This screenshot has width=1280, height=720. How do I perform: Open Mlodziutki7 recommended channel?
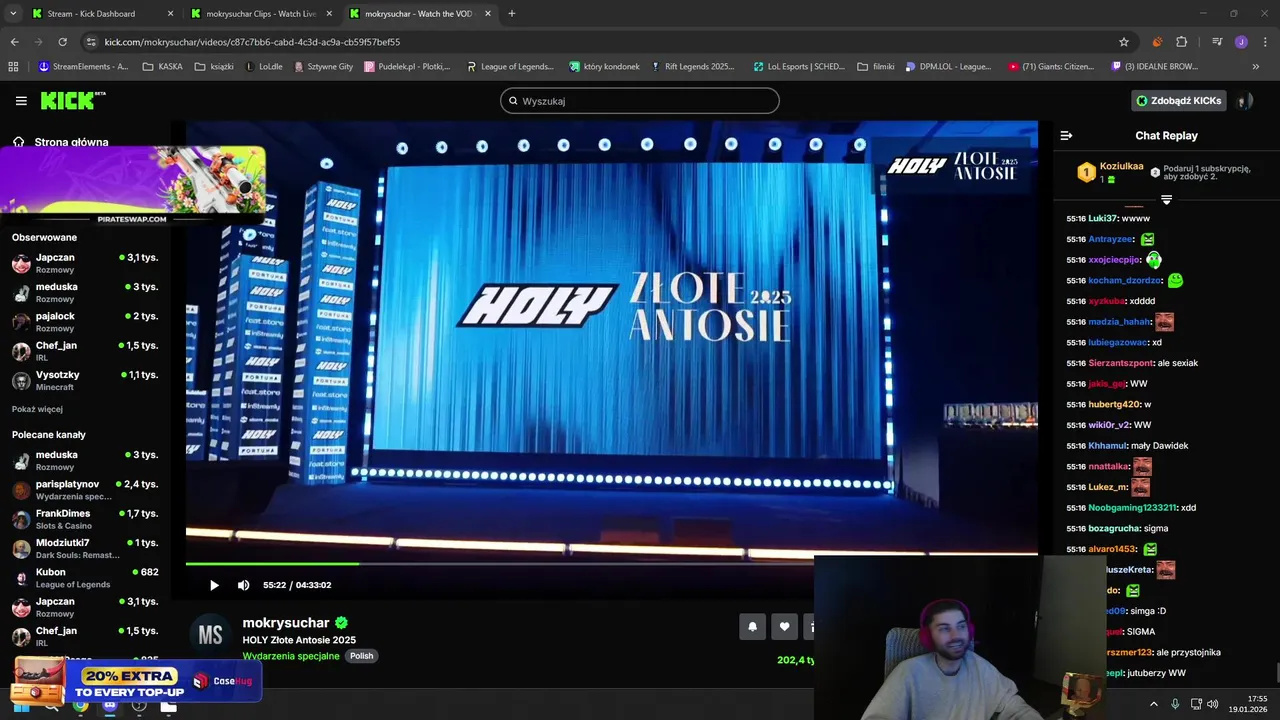pos(85,548)
